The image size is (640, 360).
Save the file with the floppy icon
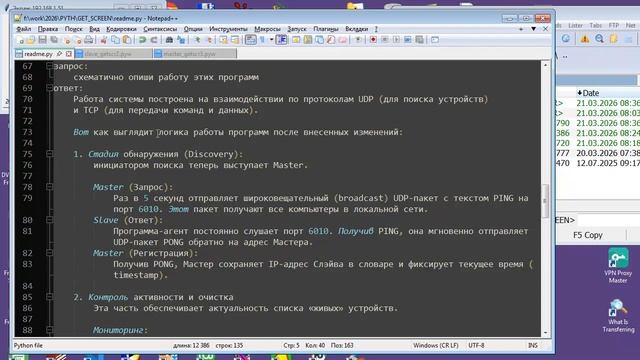pos(42,40)
